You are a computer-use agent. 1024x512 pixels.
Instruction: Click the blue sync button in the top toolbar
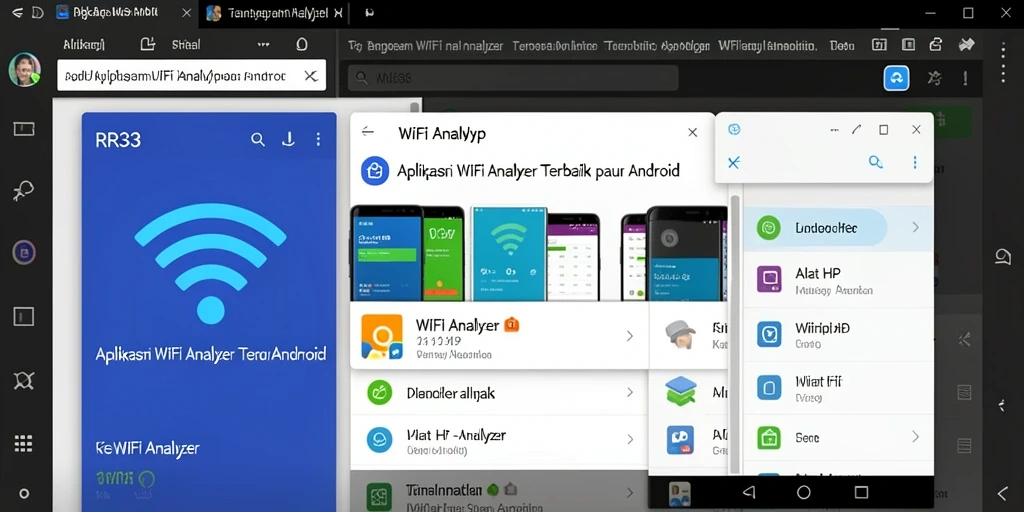pos(896,78)
